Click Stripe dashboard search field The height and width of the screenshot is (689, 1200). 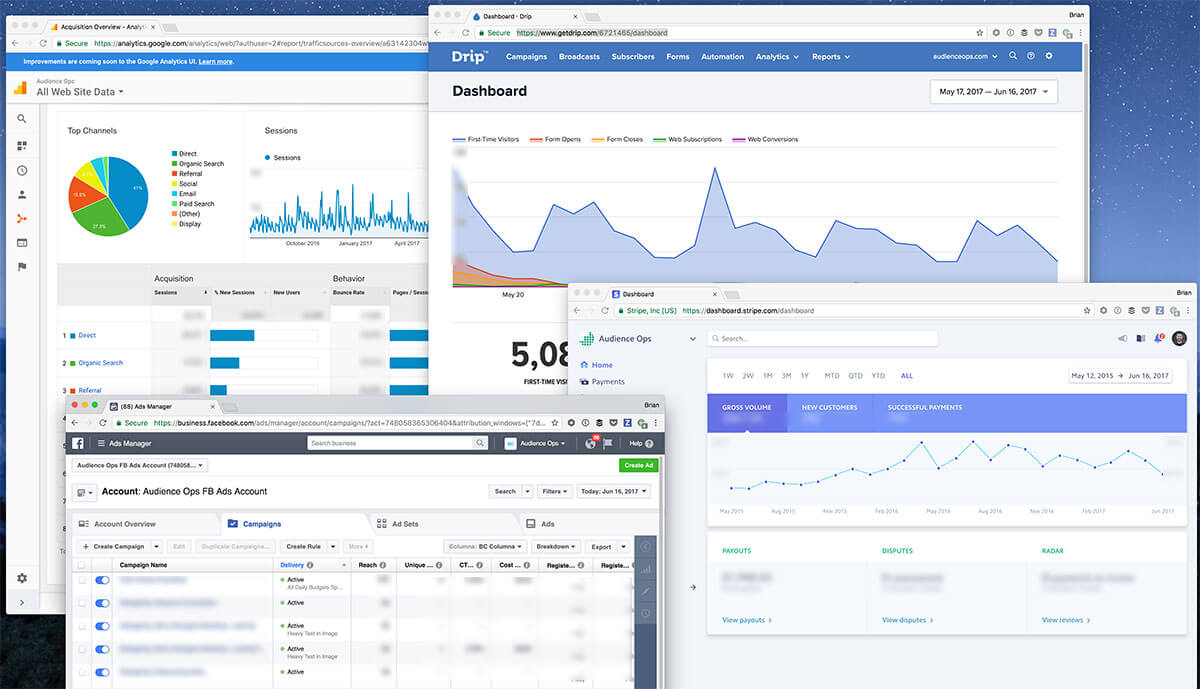pos(822,339)
